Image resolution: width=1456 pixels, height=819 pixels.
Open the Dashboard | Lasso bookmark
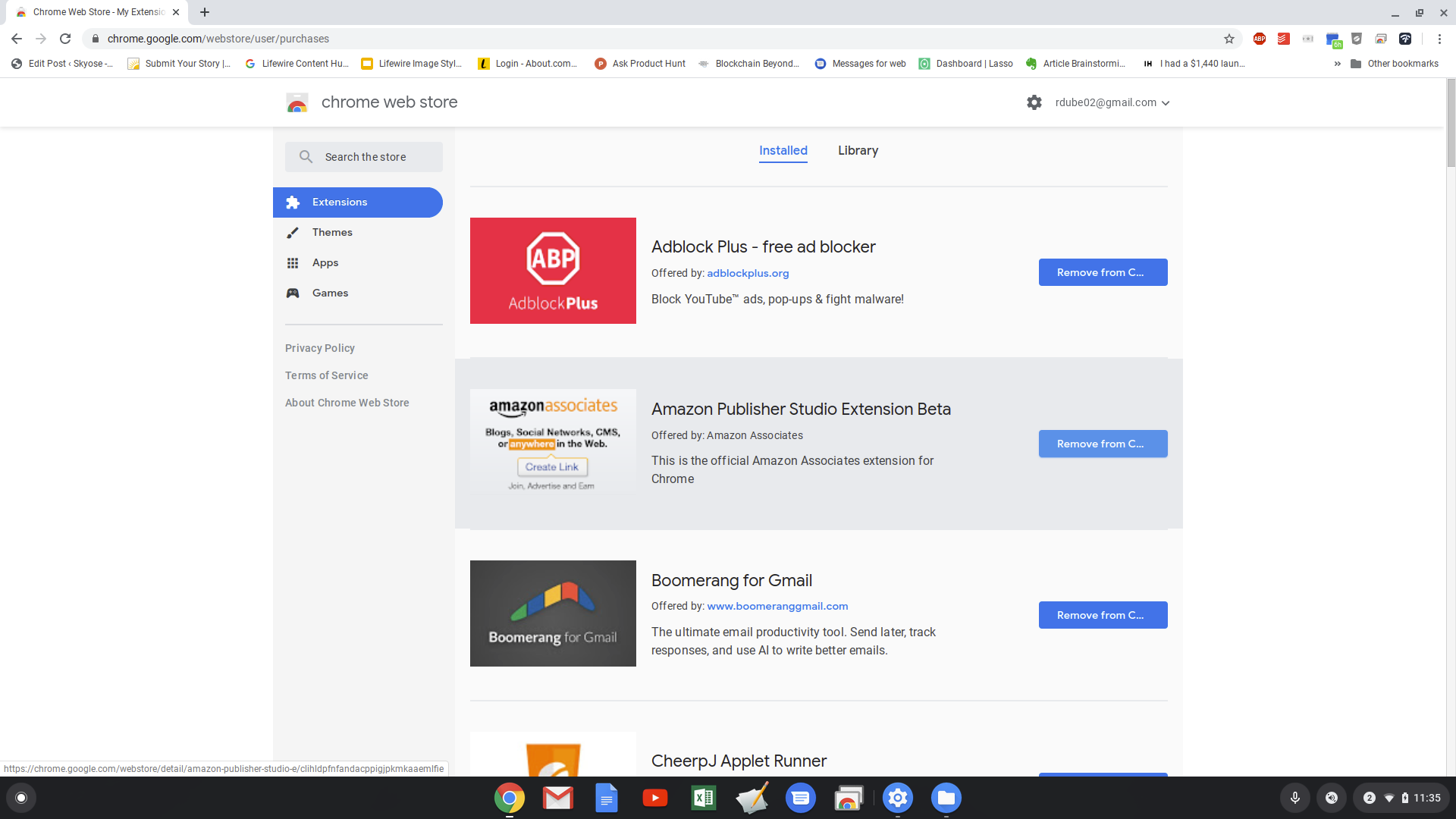click(965, 64)
